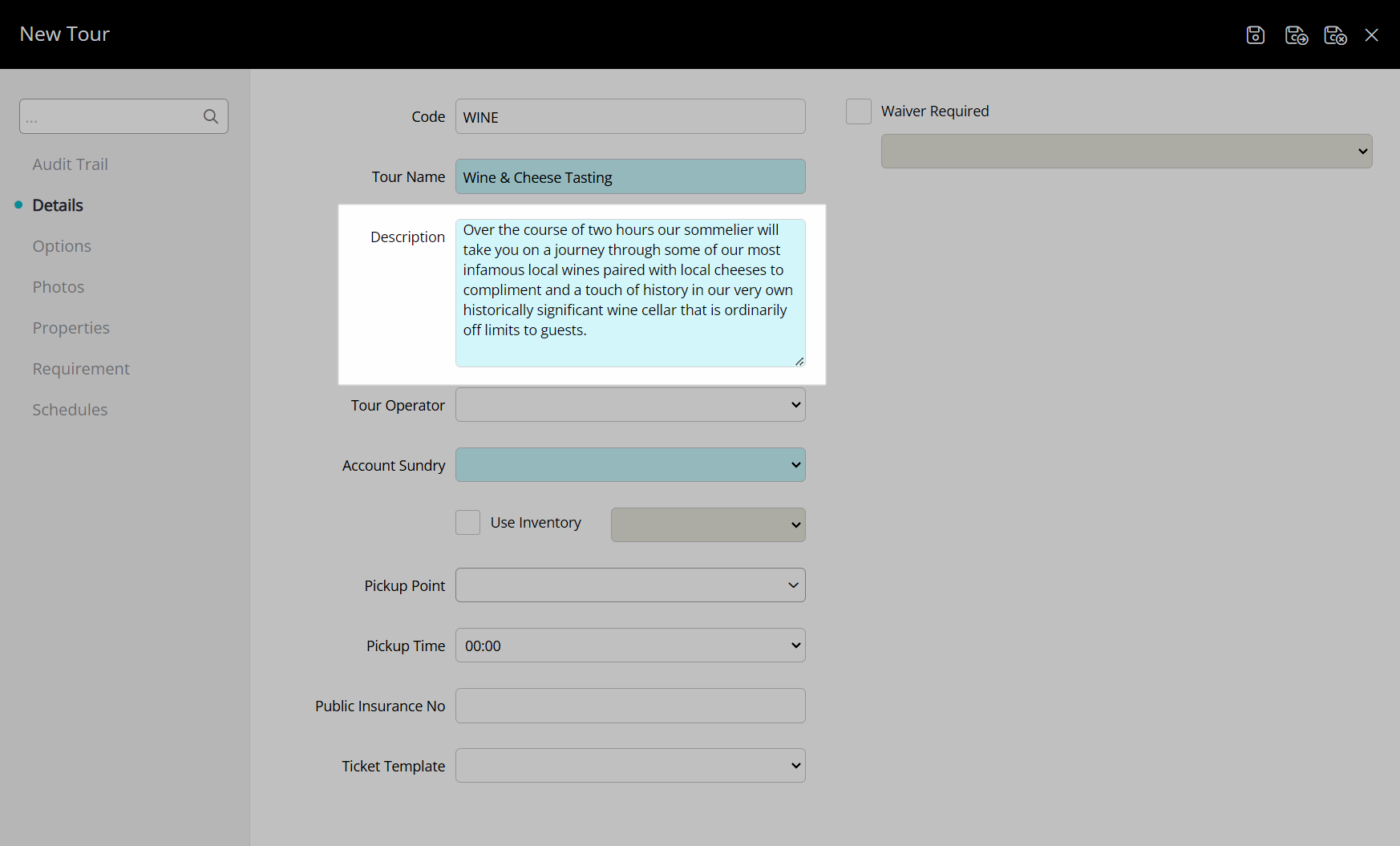Switch to the Properties section

point(71,327)
